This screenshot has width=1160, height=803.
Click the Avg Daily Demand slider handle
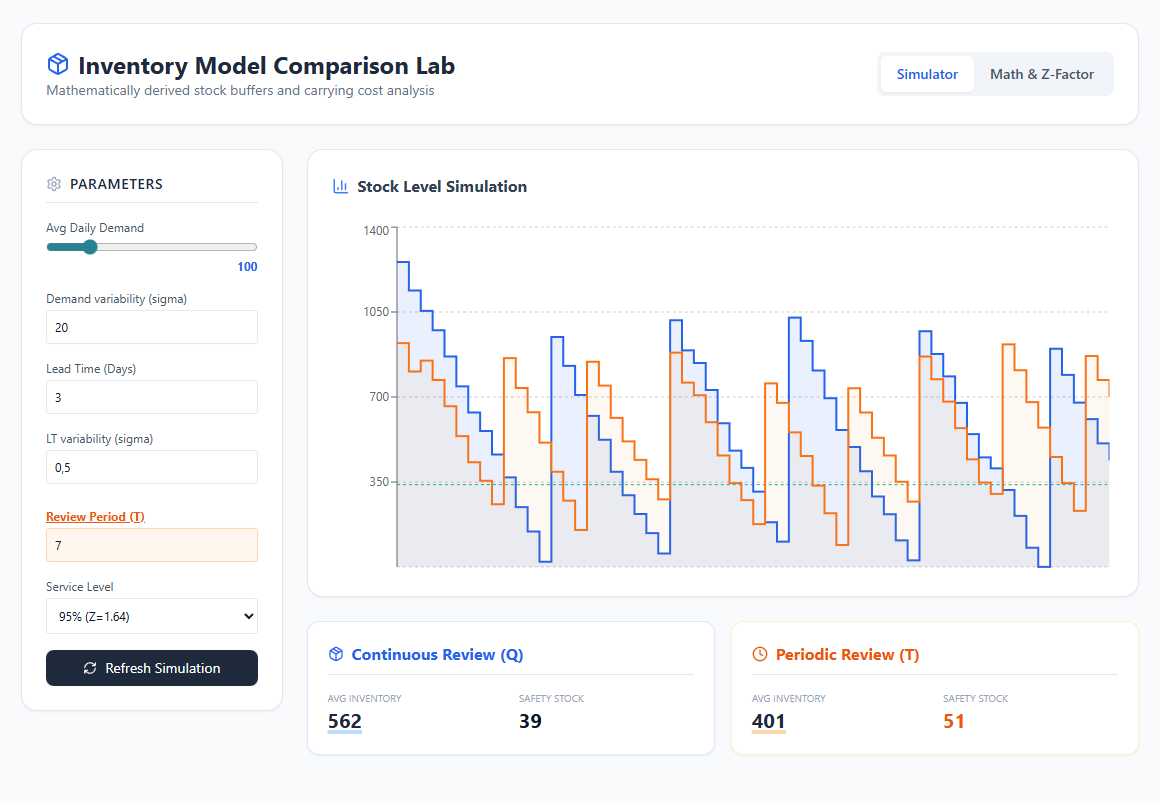pos(90,247)
